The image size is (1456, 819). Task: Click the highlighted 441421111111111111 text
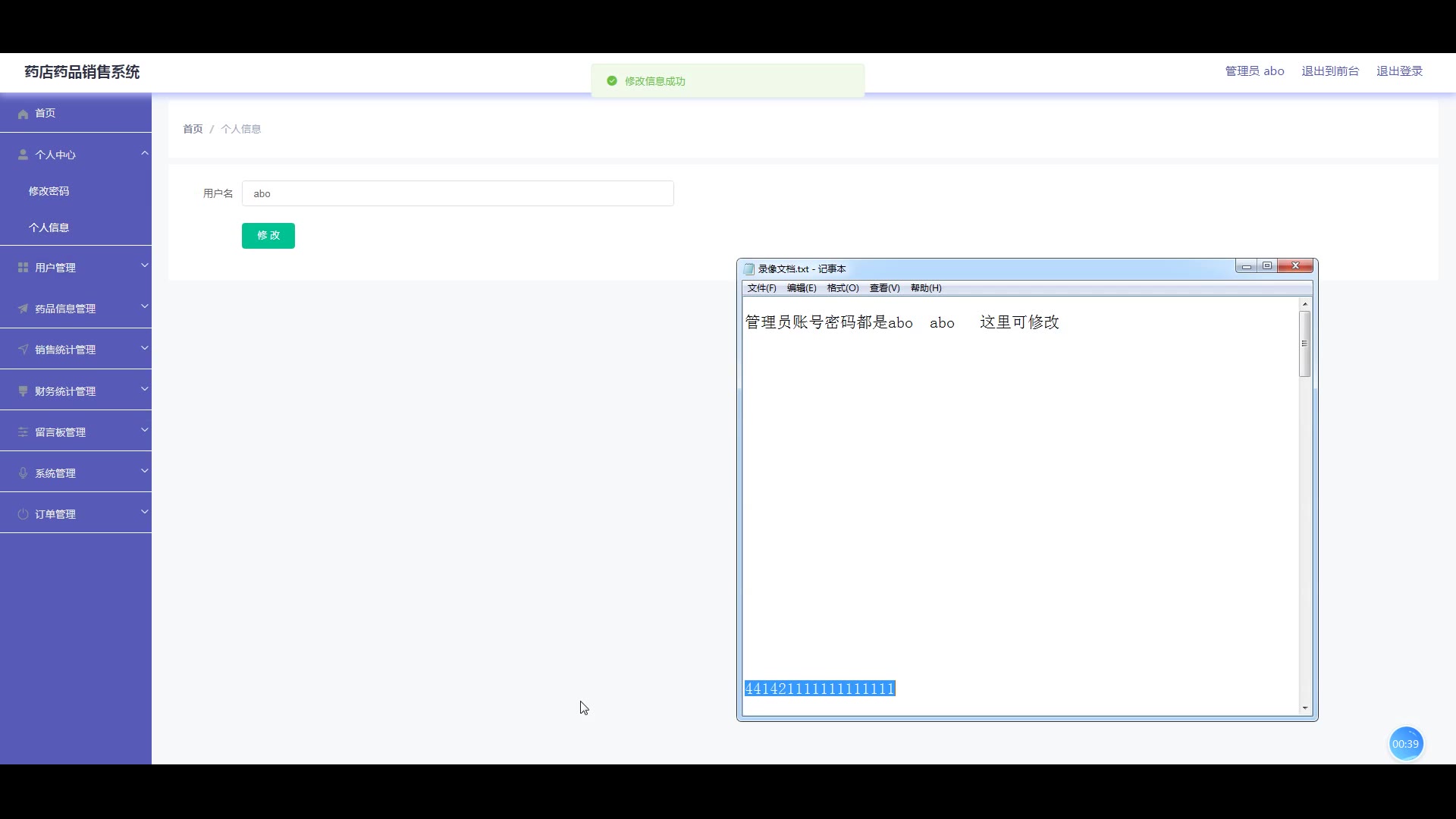pos(820,689)
